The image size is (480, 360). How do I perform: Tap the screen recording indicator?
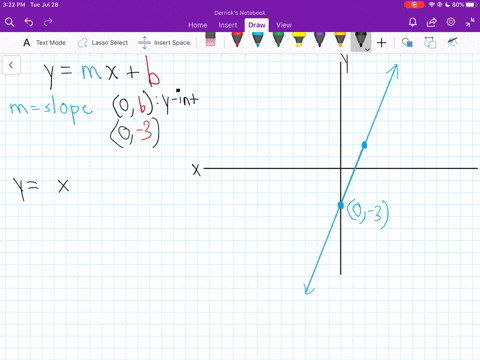coord(414,5)
